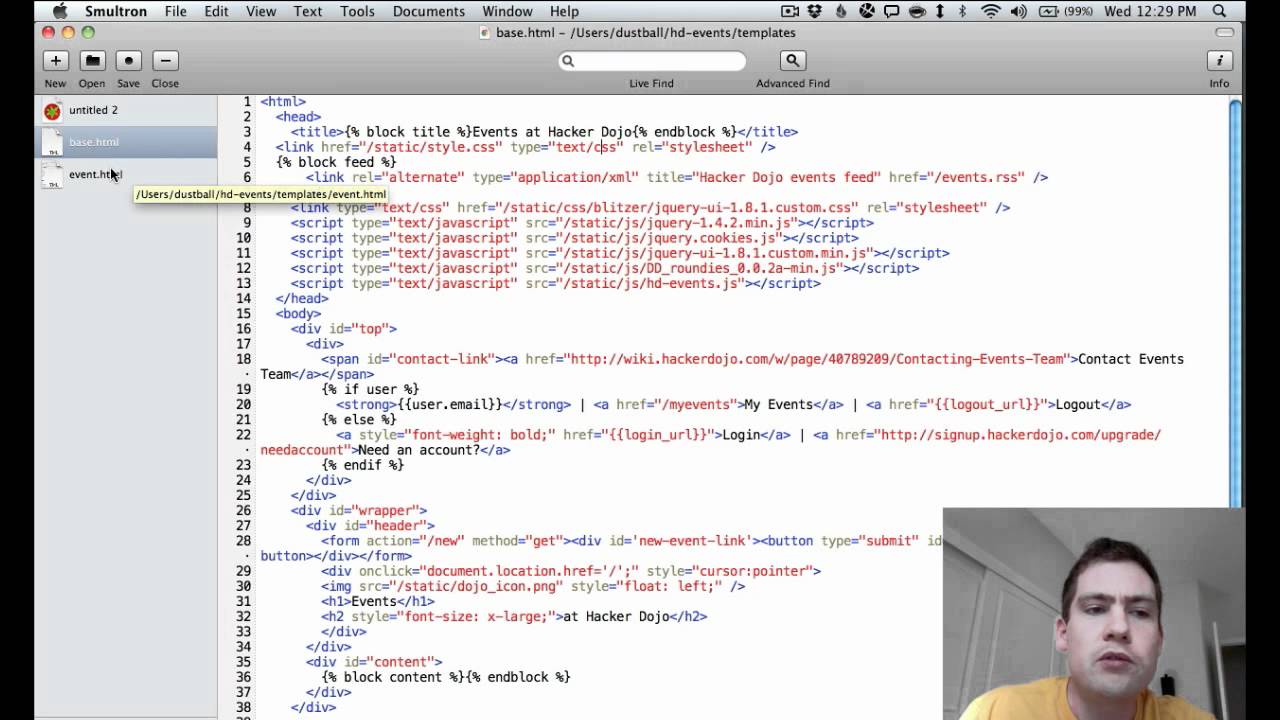Click the base.html proxy icon in title bar
1280x720 pixels.
pyautogui.click(x=485, y=33)
